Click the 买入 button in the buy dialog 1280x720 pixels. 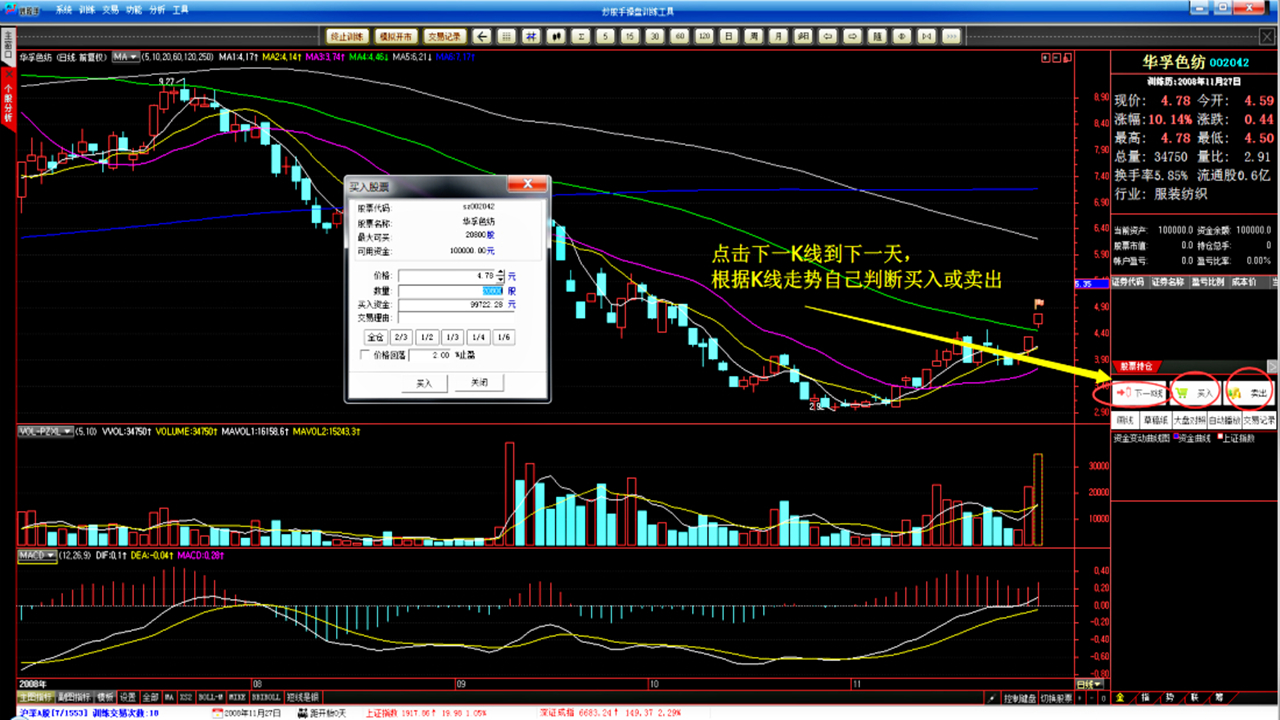(424, 382)
